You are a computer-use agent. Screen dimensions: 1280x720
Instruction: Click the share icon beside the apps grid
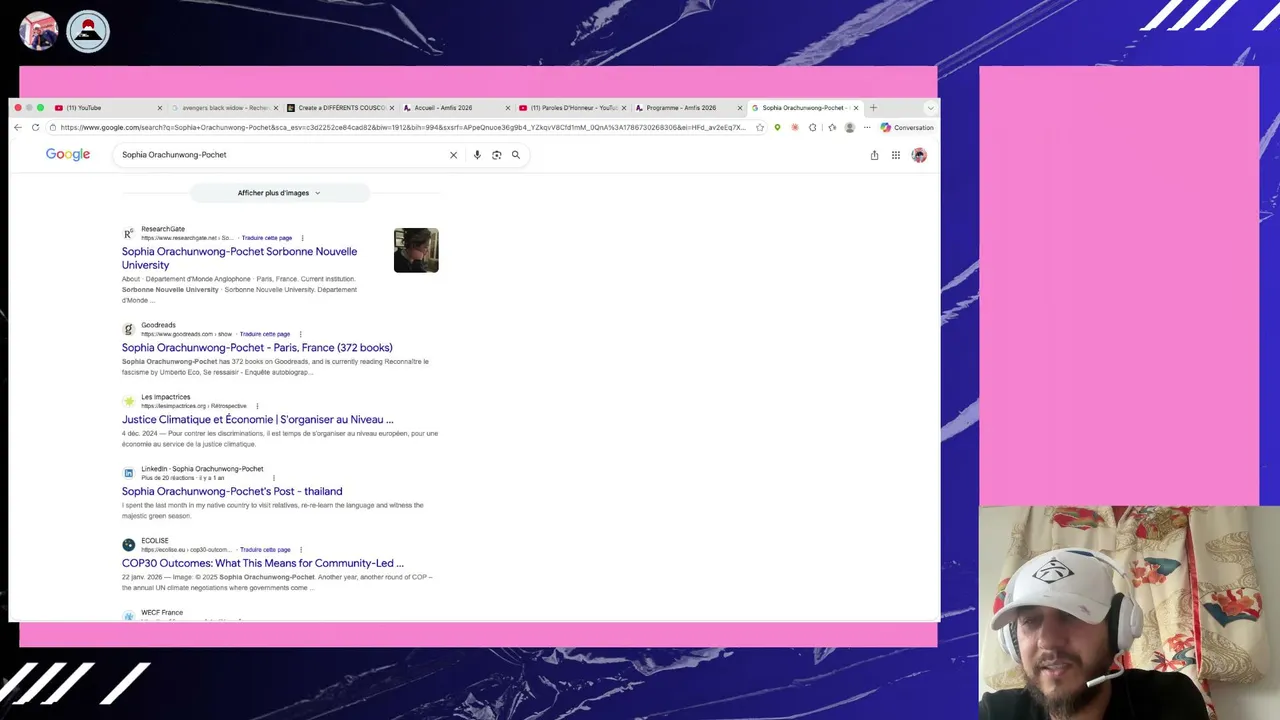pyautogui.click(x=874, y=155)
